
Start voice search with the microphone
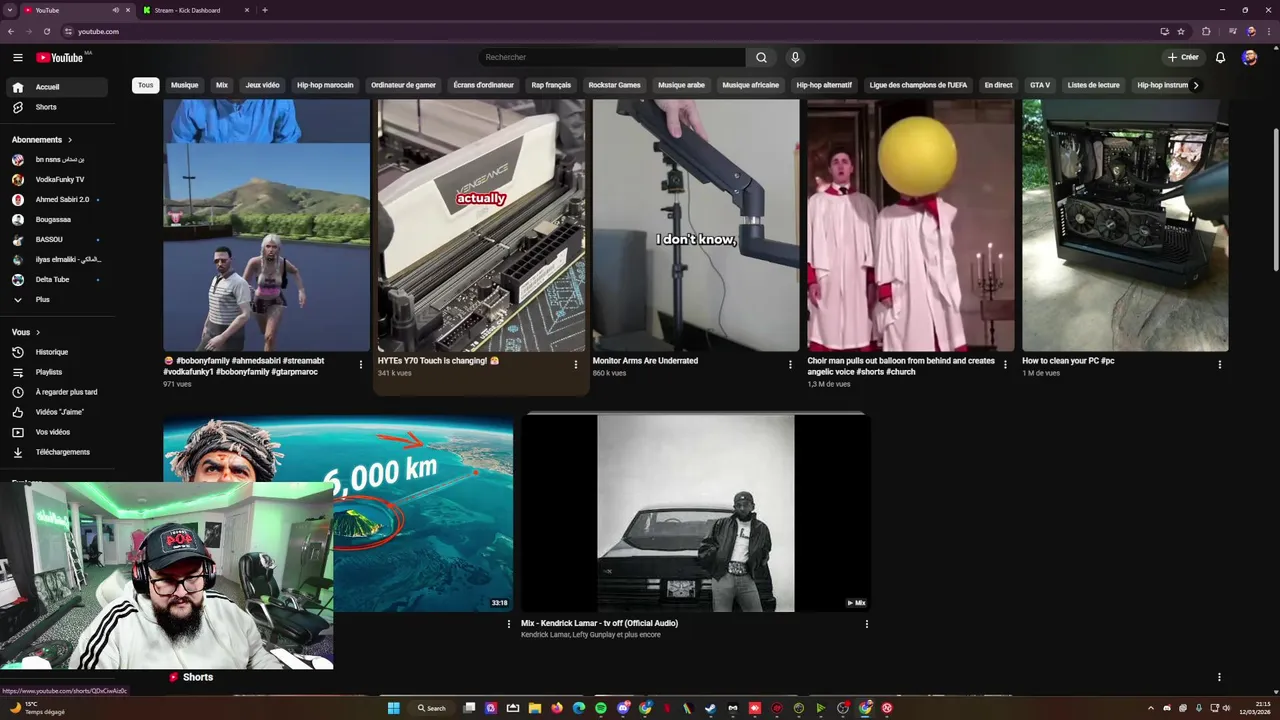[x=795, y=57]
